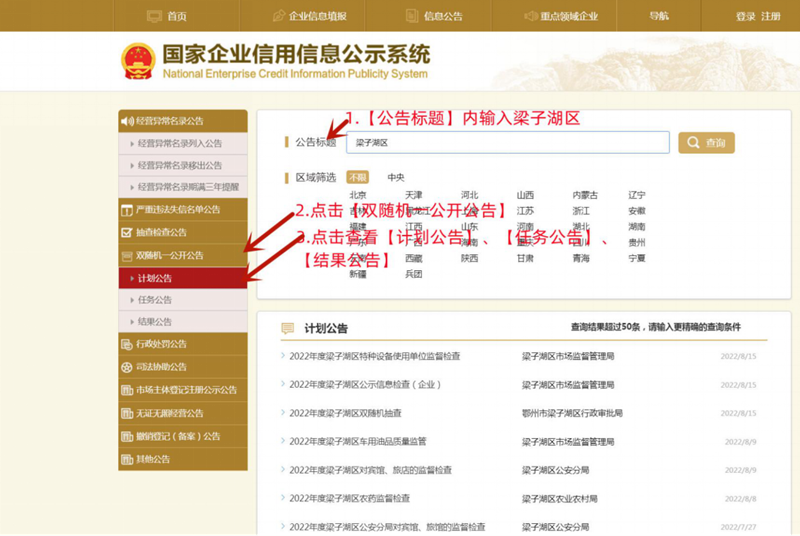Select 新疆 in region filter

click(x=358, y=274)
